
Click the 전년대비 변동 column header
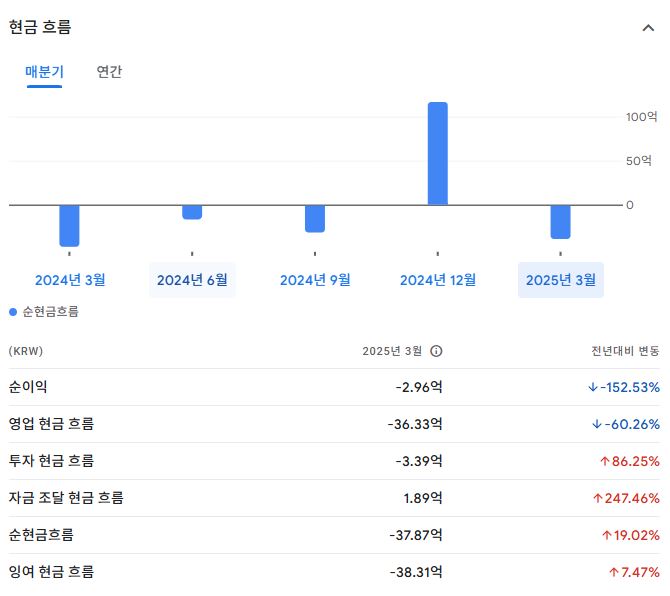(x=625, y=351)
